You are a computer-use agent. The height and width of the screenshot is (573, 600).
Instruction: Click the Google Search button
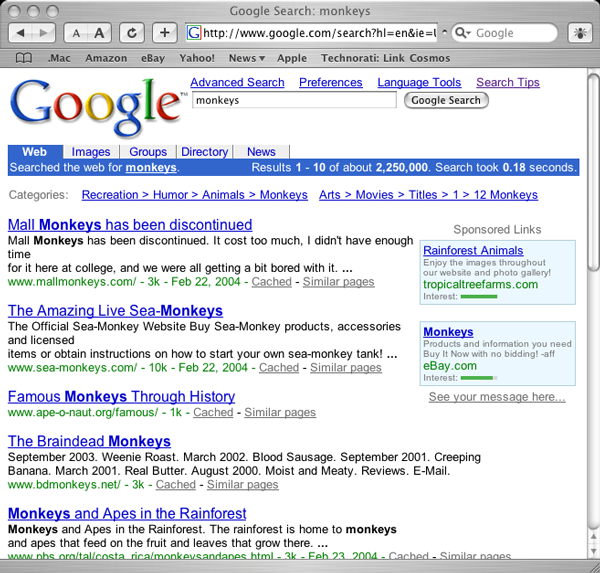pyautogui.click(x=446, y=100)
